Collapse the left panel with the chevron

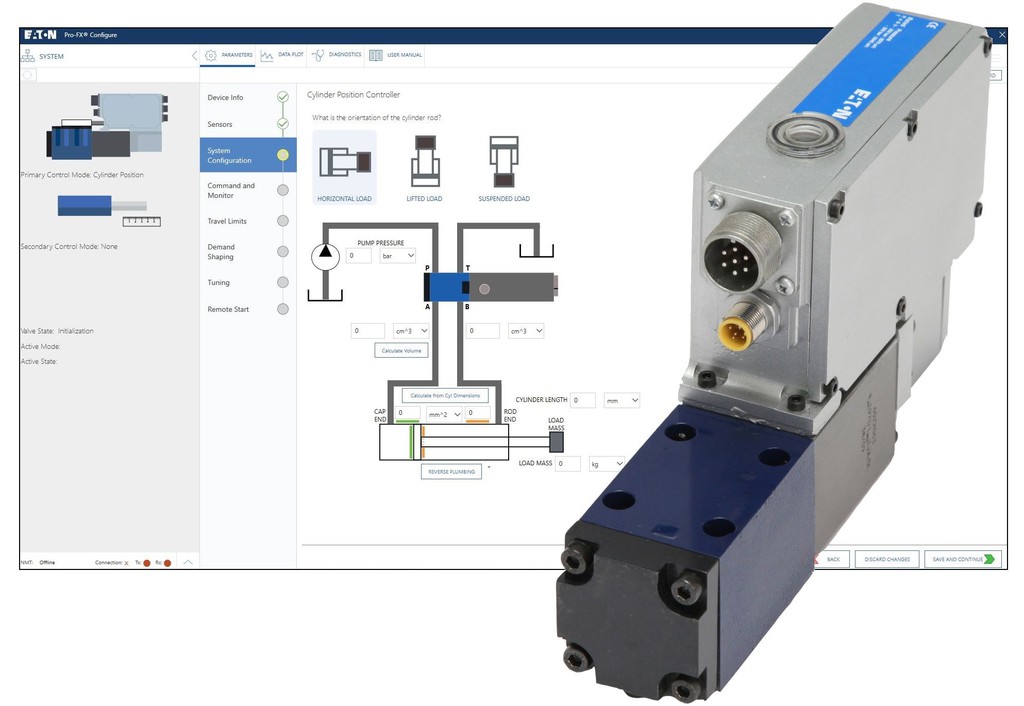point(194,56)
